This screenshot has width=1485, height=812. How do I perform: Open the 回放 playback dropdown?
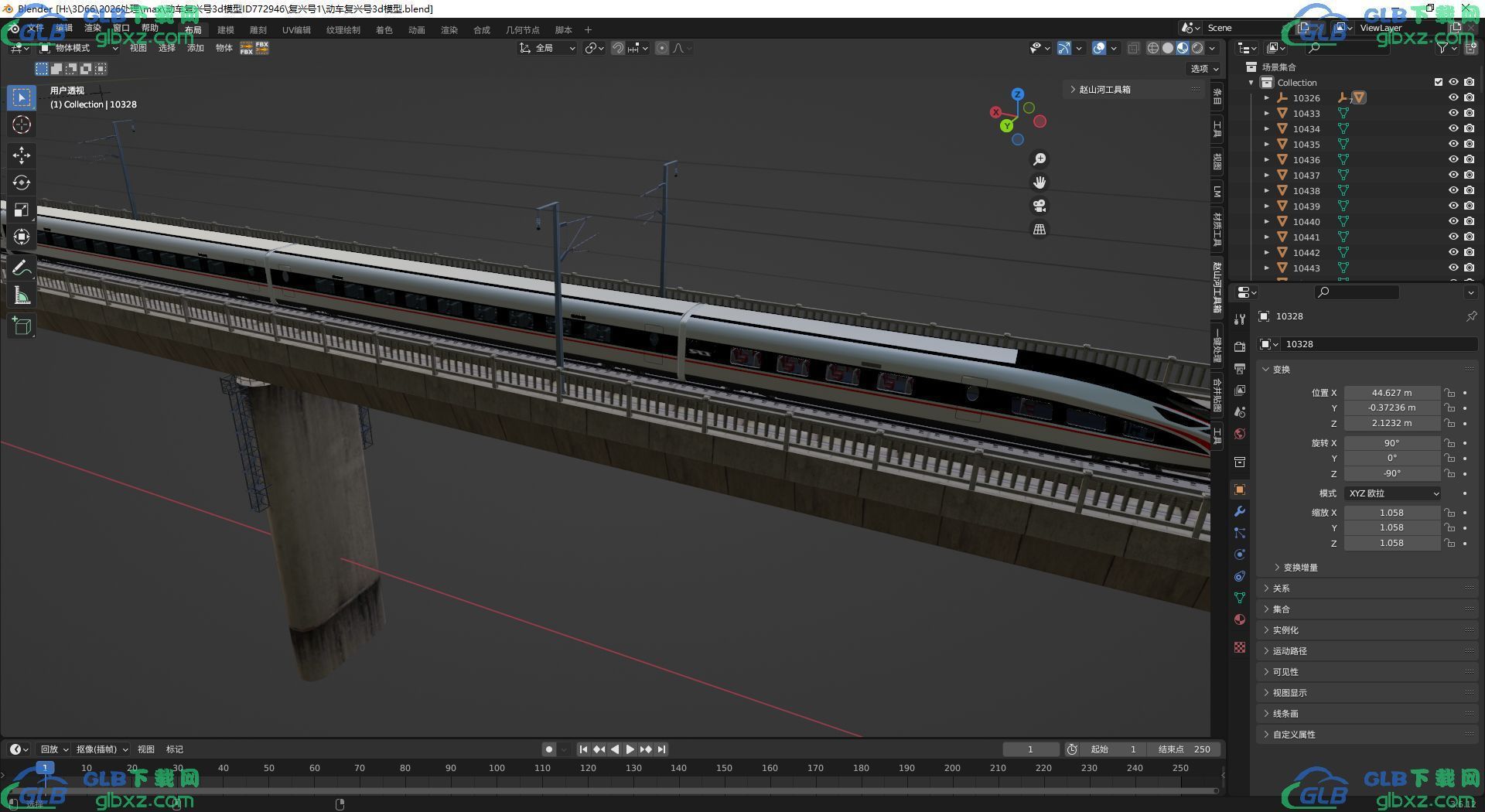click(x=54, y=749)
